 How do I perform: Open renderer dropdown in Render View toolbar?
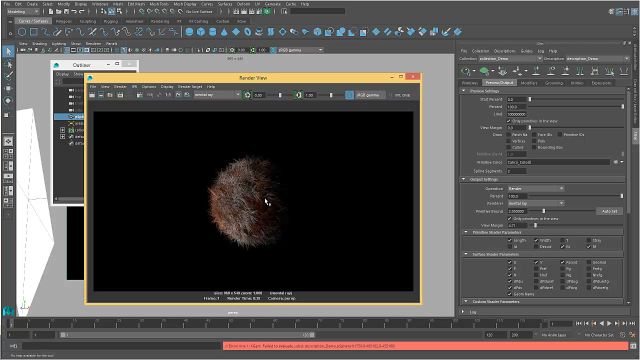[x=216, y=95]
